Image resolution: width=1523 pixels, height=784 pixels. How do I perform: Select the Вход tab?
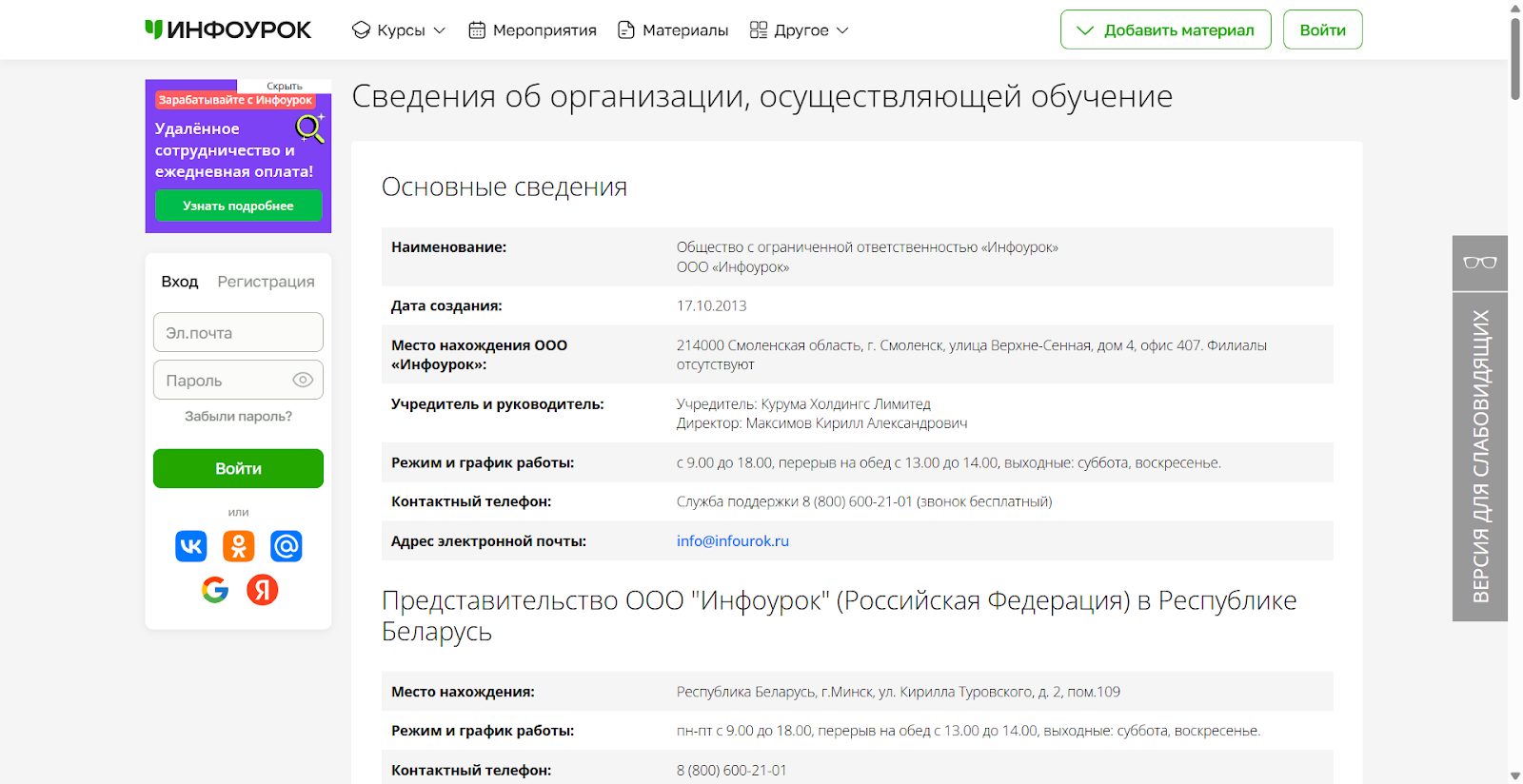click(x=180, y=282)
